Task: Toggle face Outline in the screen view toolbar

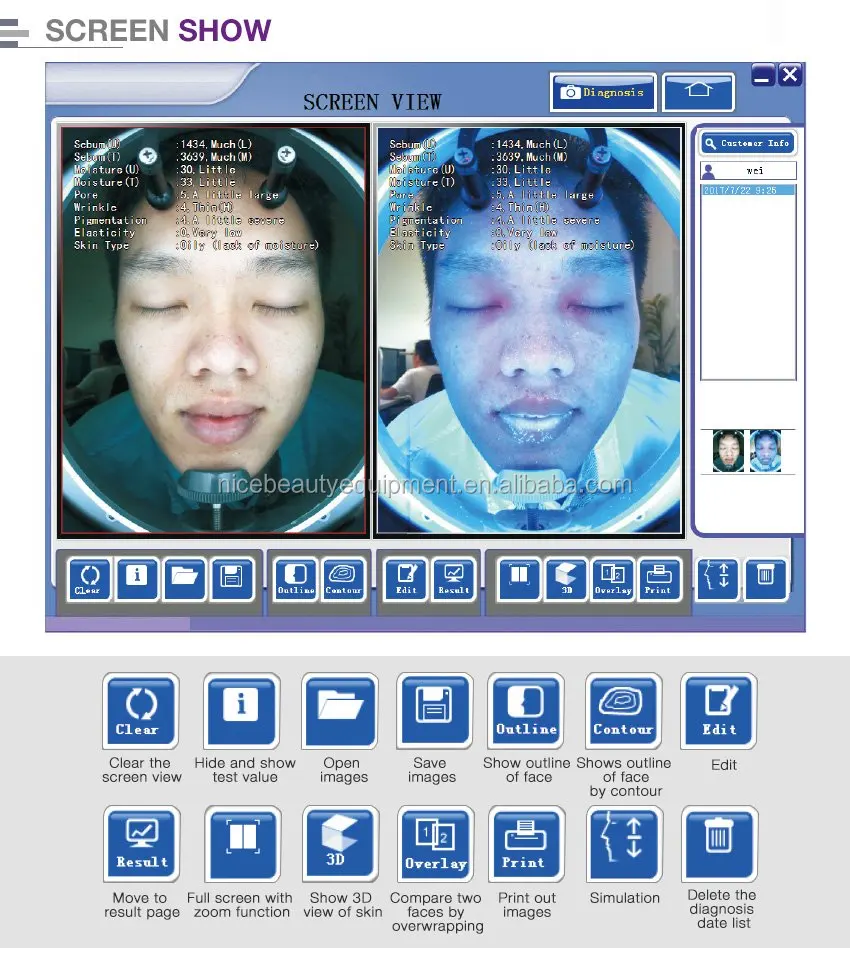Action: click(296, 579)
